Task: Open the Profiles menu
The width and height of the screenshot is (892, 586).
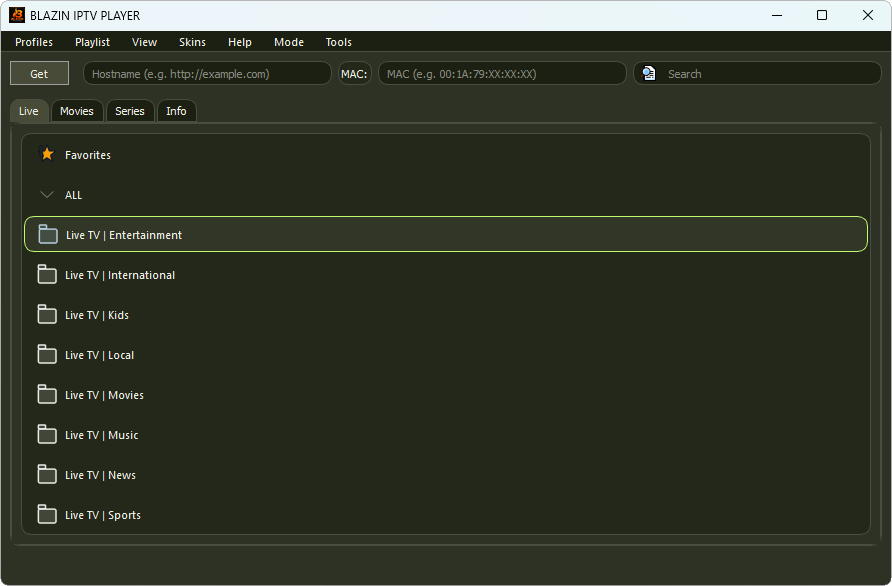Action: (34, 42)
